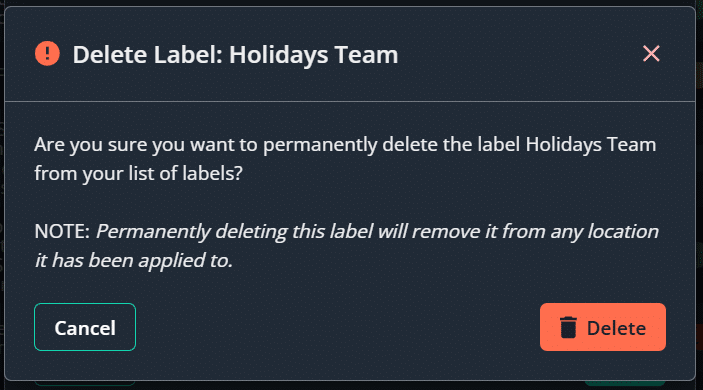Image resolution: width=703 pixels, height=390 pixels.
Task: Click the divider line under the dialog header
Action: tap(350, 101)
